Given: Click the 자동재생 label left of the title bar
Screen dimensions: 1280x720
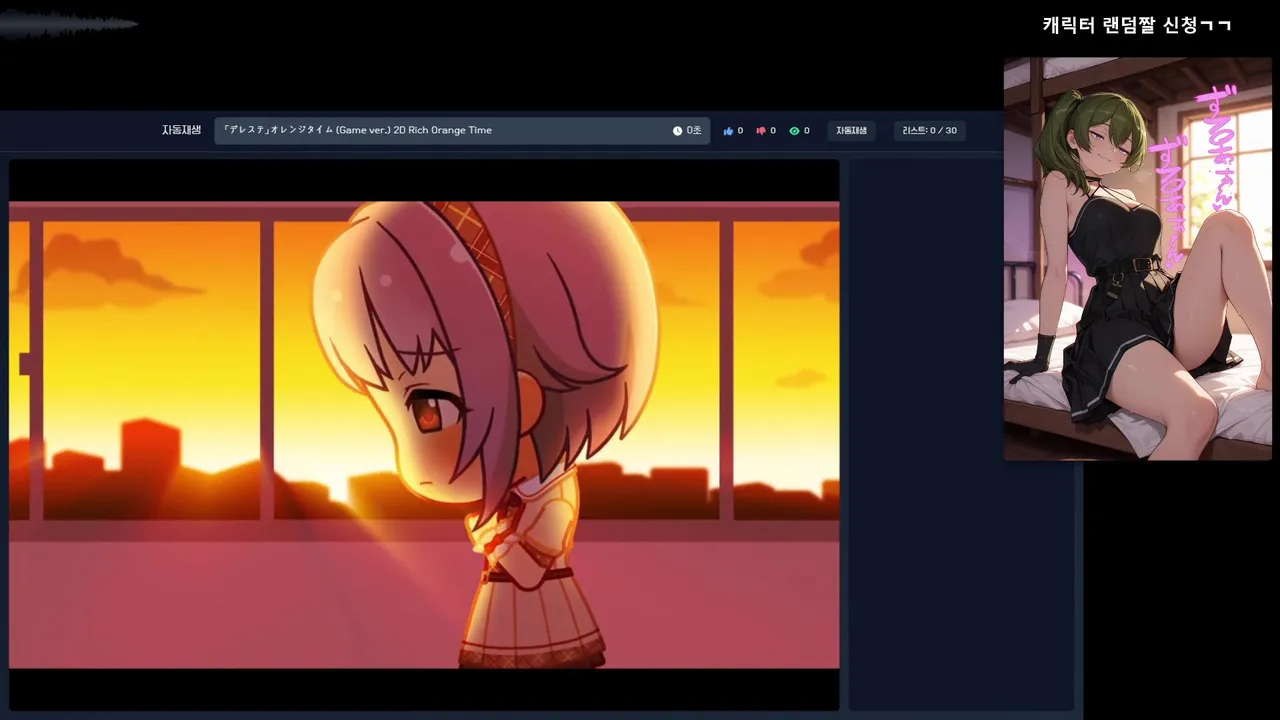Looking at the screenshot, I should coord(181,130).
